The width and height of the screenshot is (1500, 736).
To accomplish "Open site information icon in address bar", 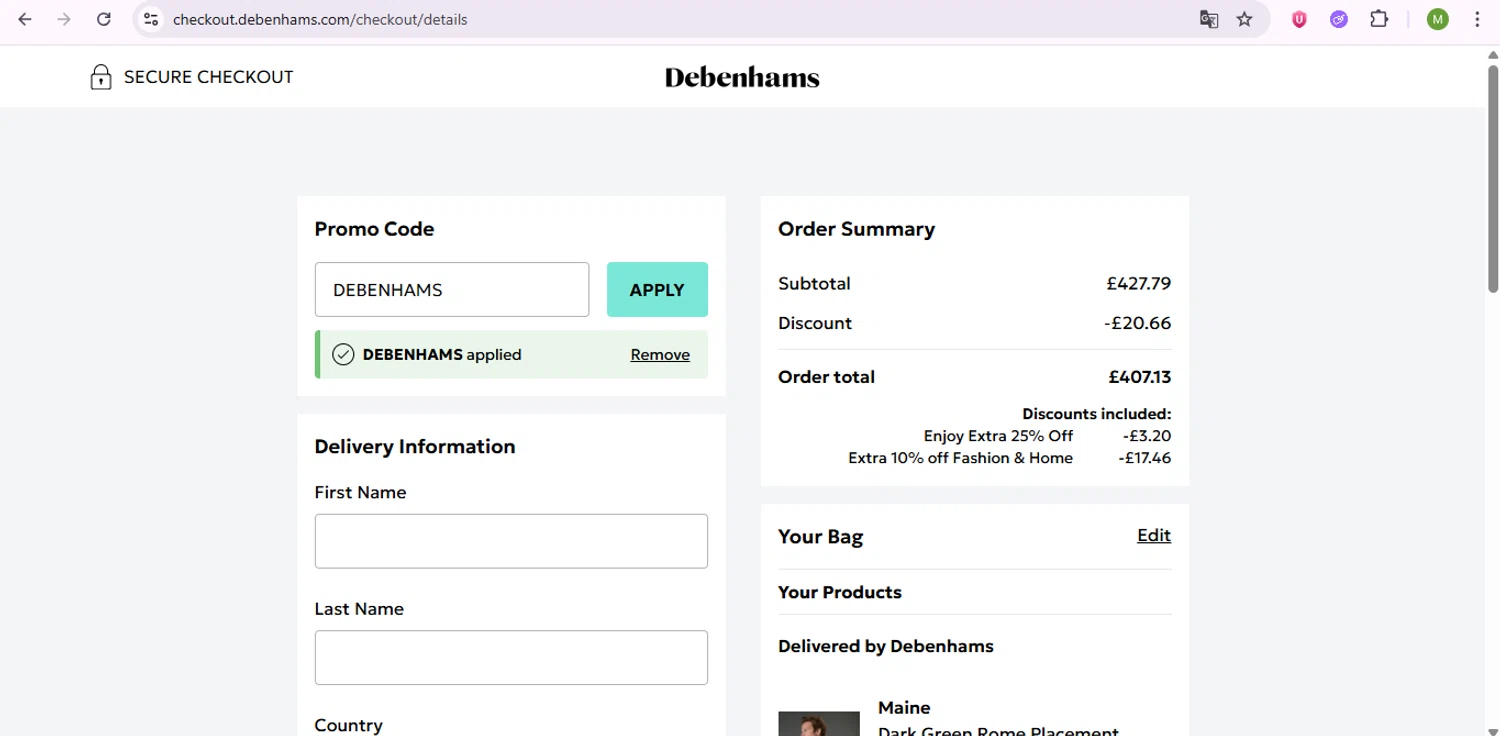I will pyautogui.click(x=151, y=19).
